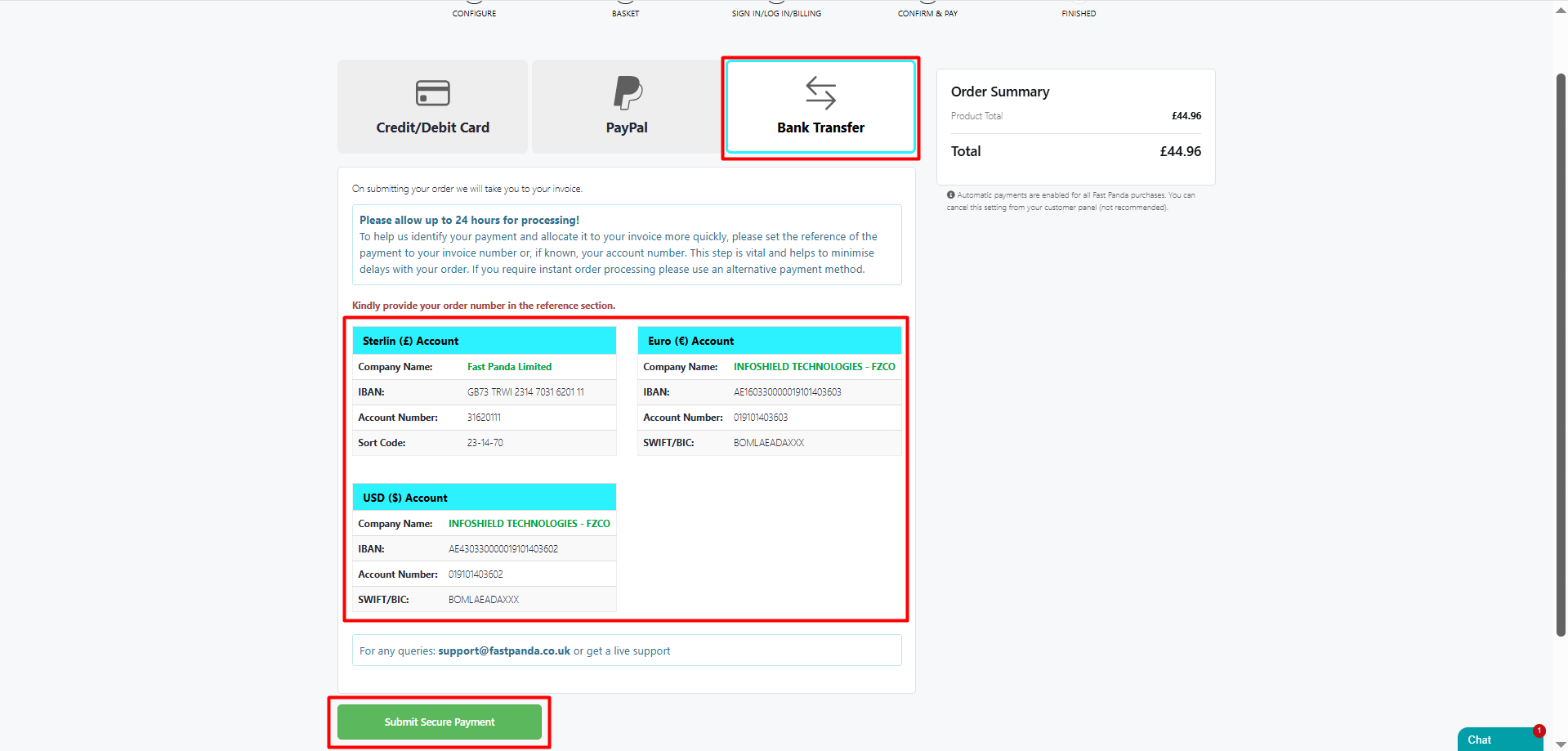Click Euro account number 019101403603
The image size is (1568, 751).
pyautogui.click(x=761, y=418)
